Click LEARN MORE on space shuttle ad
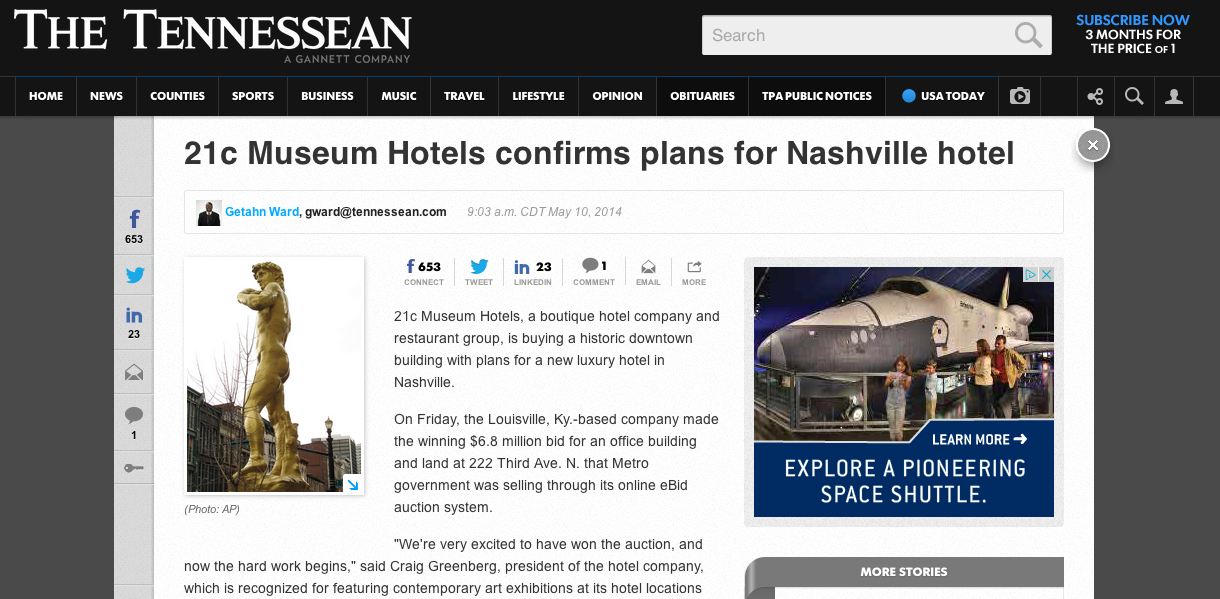Screen dimensions: 1220x599 979,439
